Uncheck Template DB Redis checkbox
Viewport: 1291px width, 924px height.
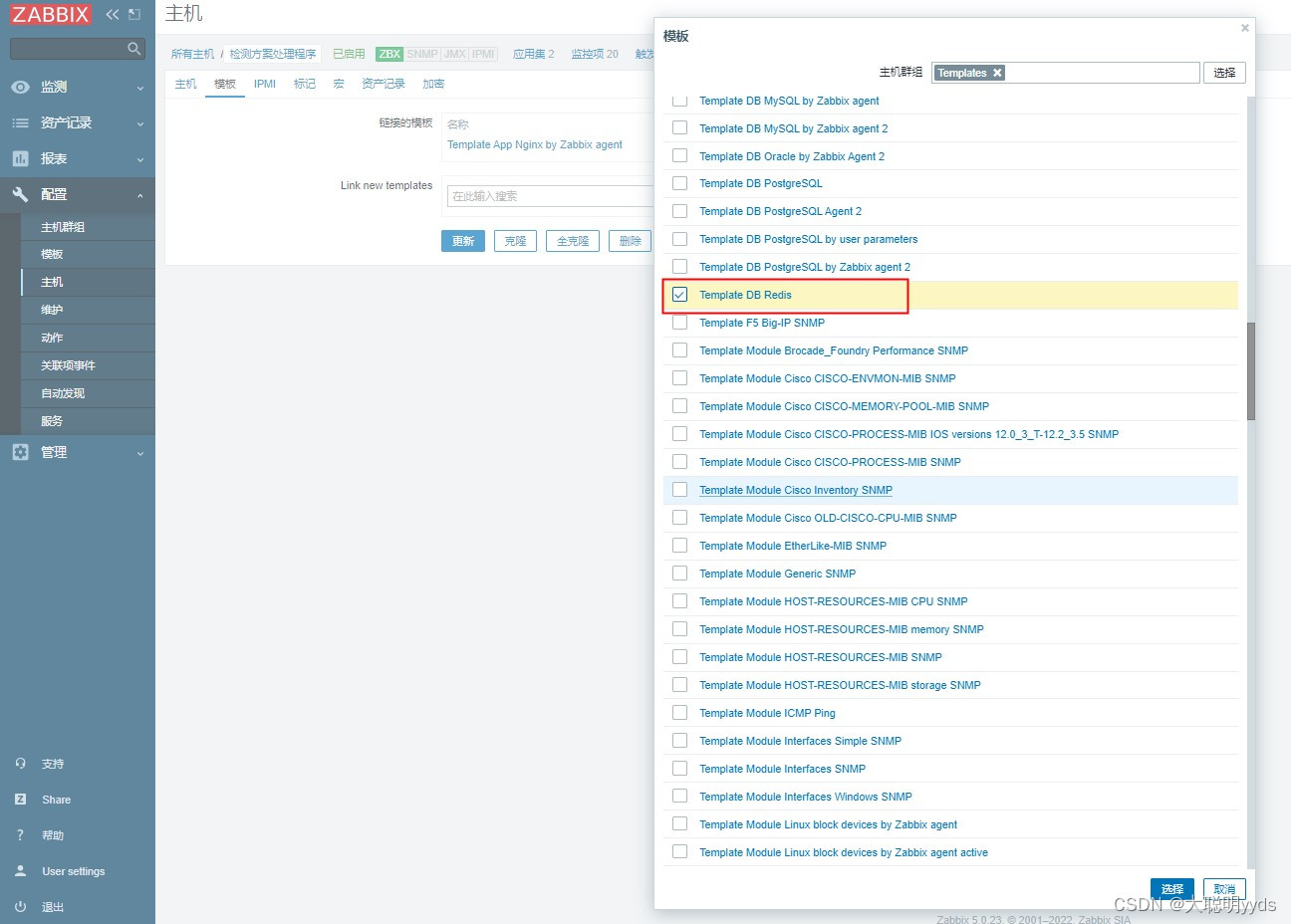(679, 295)
